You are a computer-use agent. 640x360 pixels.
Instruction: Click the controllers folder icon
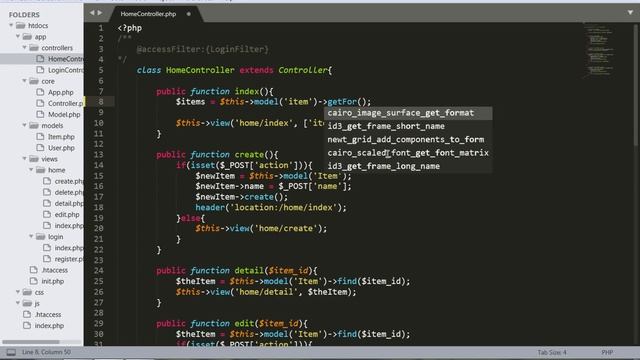[34, 47]
